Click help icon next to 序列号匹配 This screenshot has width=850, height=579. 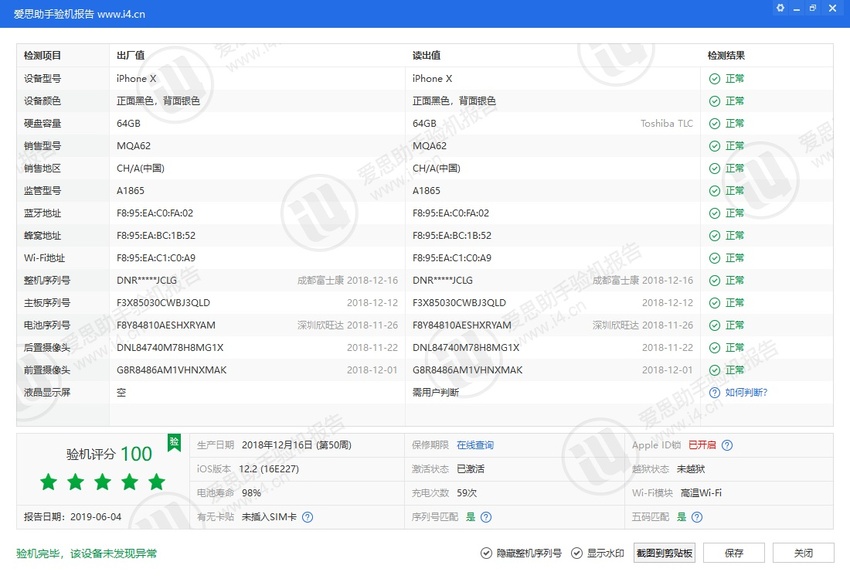pos(486,517)
